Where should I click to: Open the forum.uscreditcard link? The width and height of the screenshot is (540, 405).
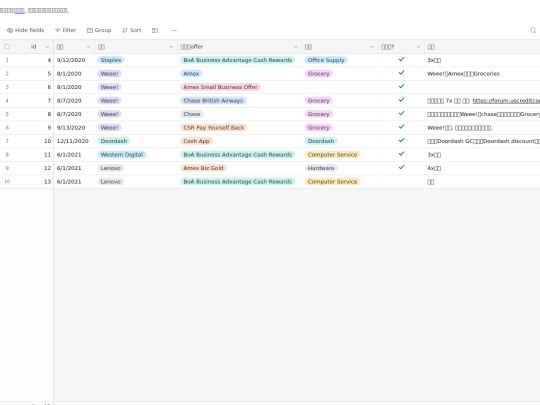click(x=506, y=101)
